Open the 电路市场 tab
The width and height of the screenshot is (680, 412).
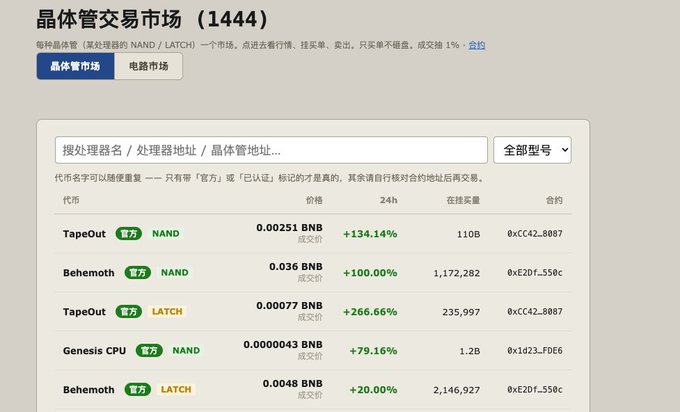(x=148, y=66)
